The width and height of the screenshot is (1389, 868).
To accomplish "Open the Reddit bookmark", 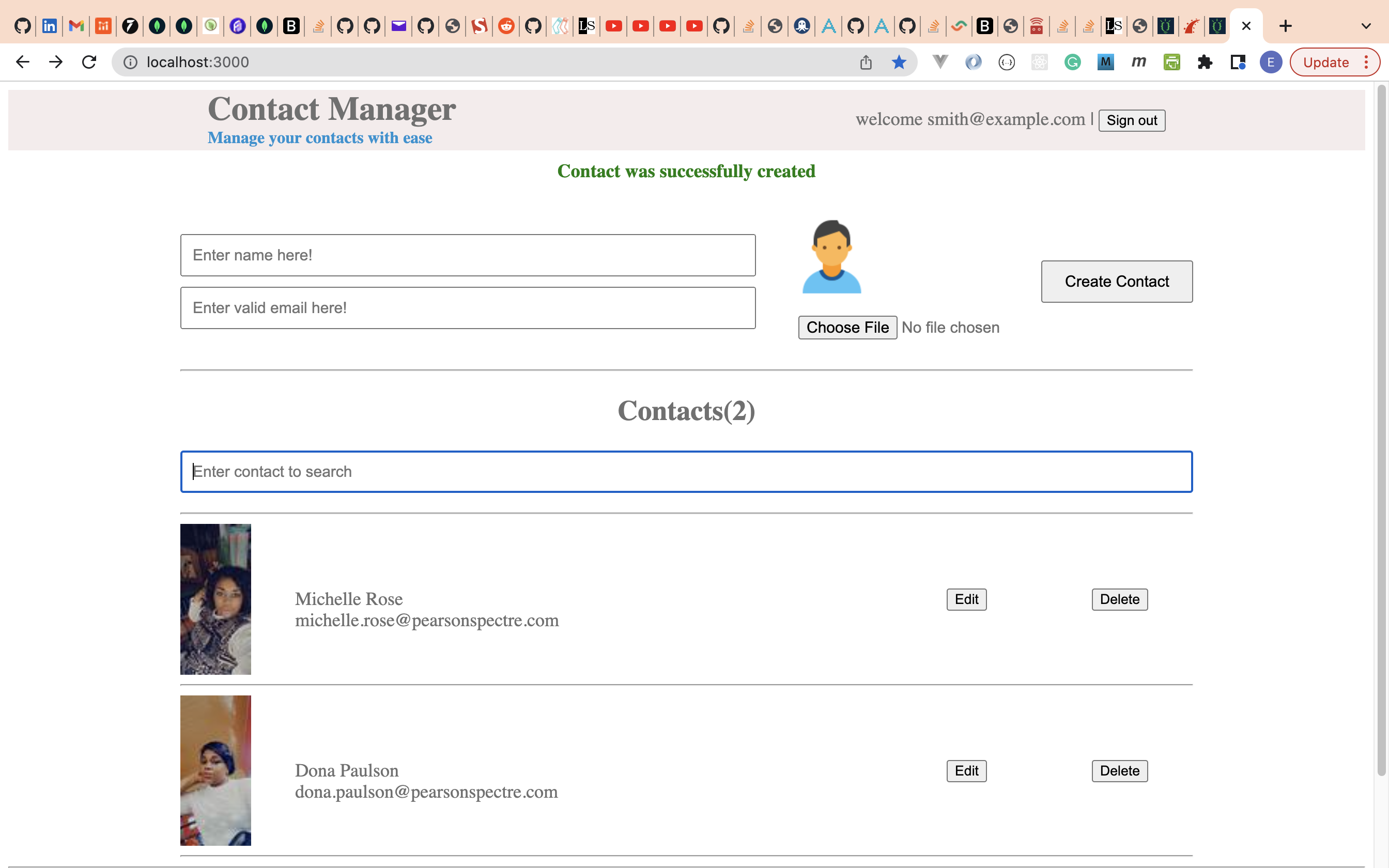I will click(x=506, y=25).
